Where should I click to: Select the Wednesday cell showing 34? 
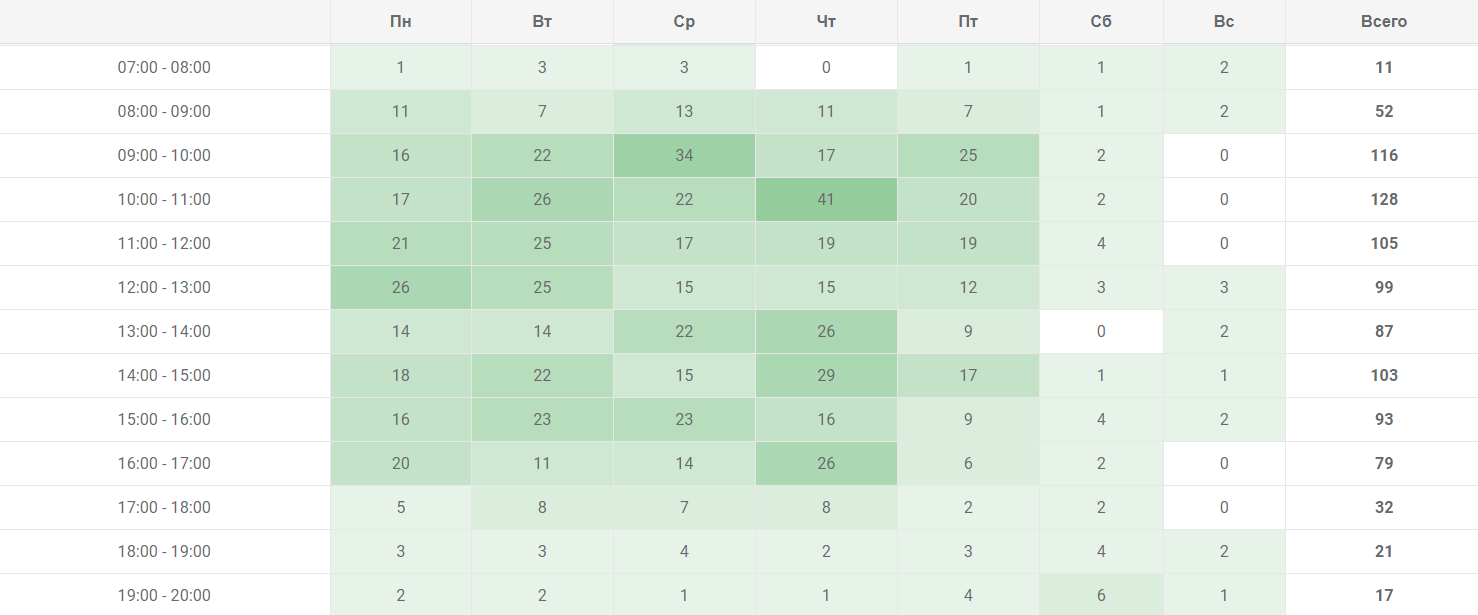pos(684,156)
